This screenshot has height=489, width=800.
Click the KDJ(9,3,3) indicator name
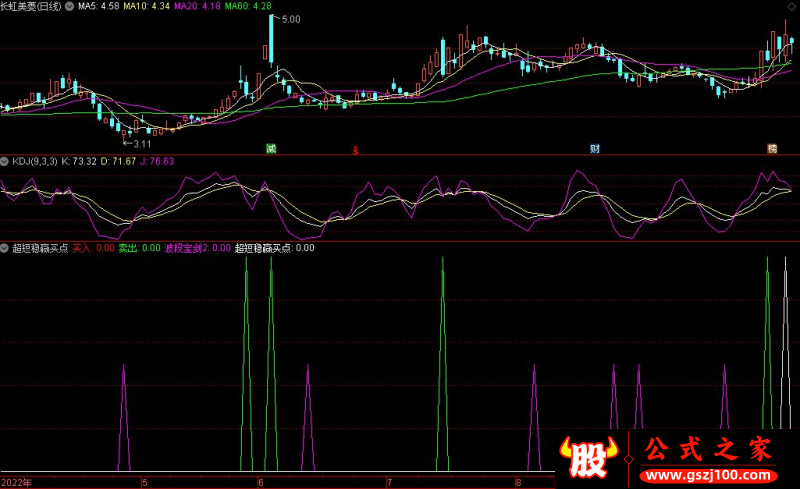tap(34, 160)
